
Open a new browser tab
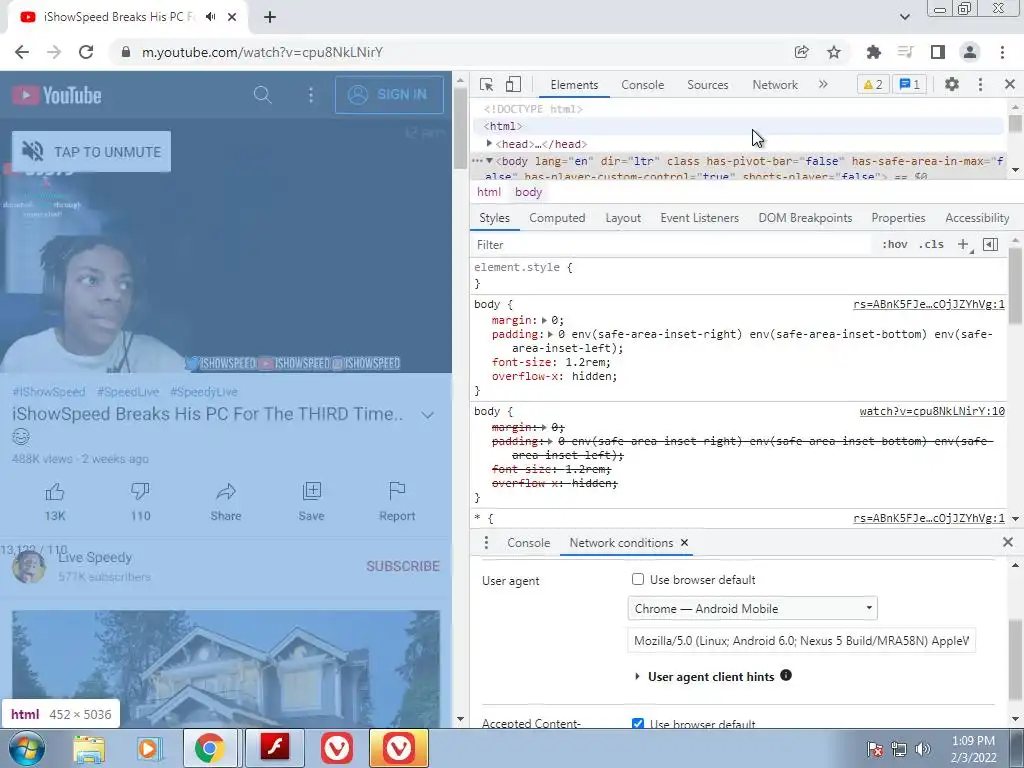pos(270,17)
